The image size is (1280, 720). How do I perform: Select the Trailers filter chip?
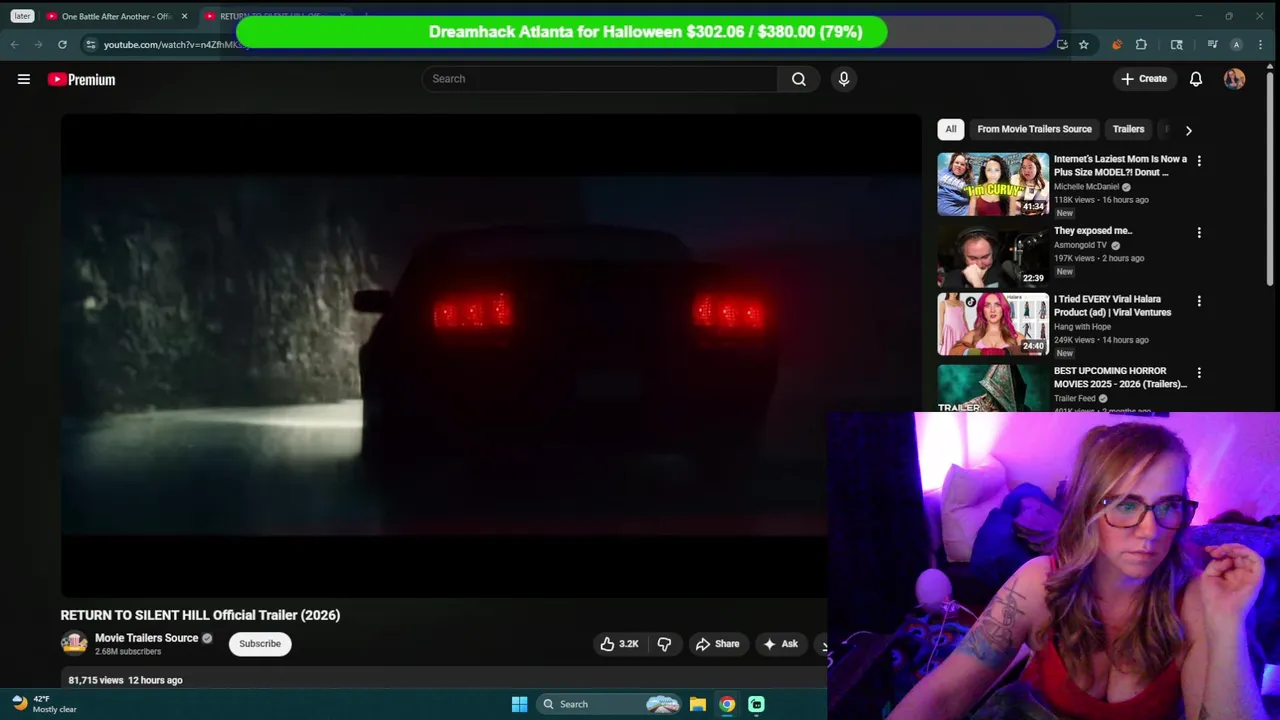(x=1128, y=129)
